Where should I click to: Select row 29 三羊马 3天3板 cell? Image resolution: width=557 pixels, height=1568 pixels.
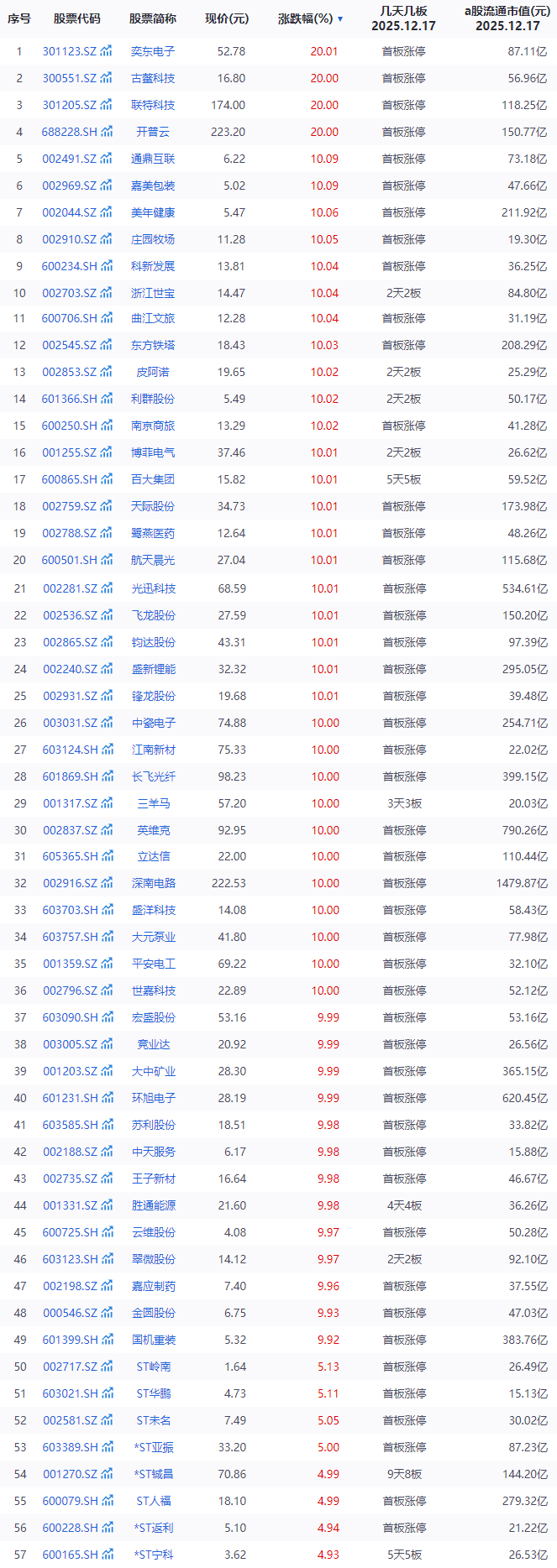pos(404,803)
